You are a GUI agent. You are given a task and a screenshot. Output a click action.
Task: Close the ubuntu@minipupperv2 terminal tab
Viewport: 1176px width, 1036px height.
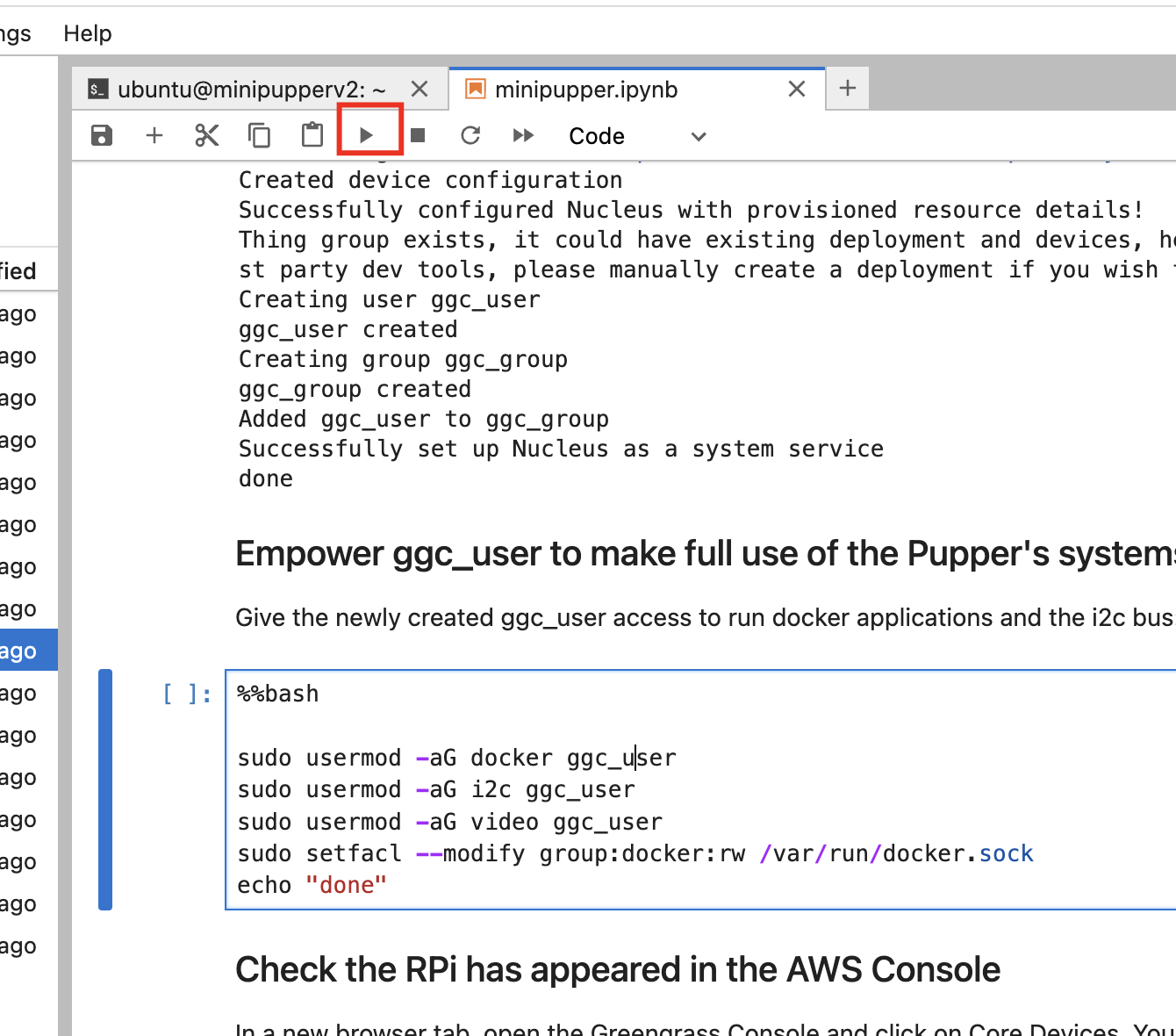tap(419, 90)
